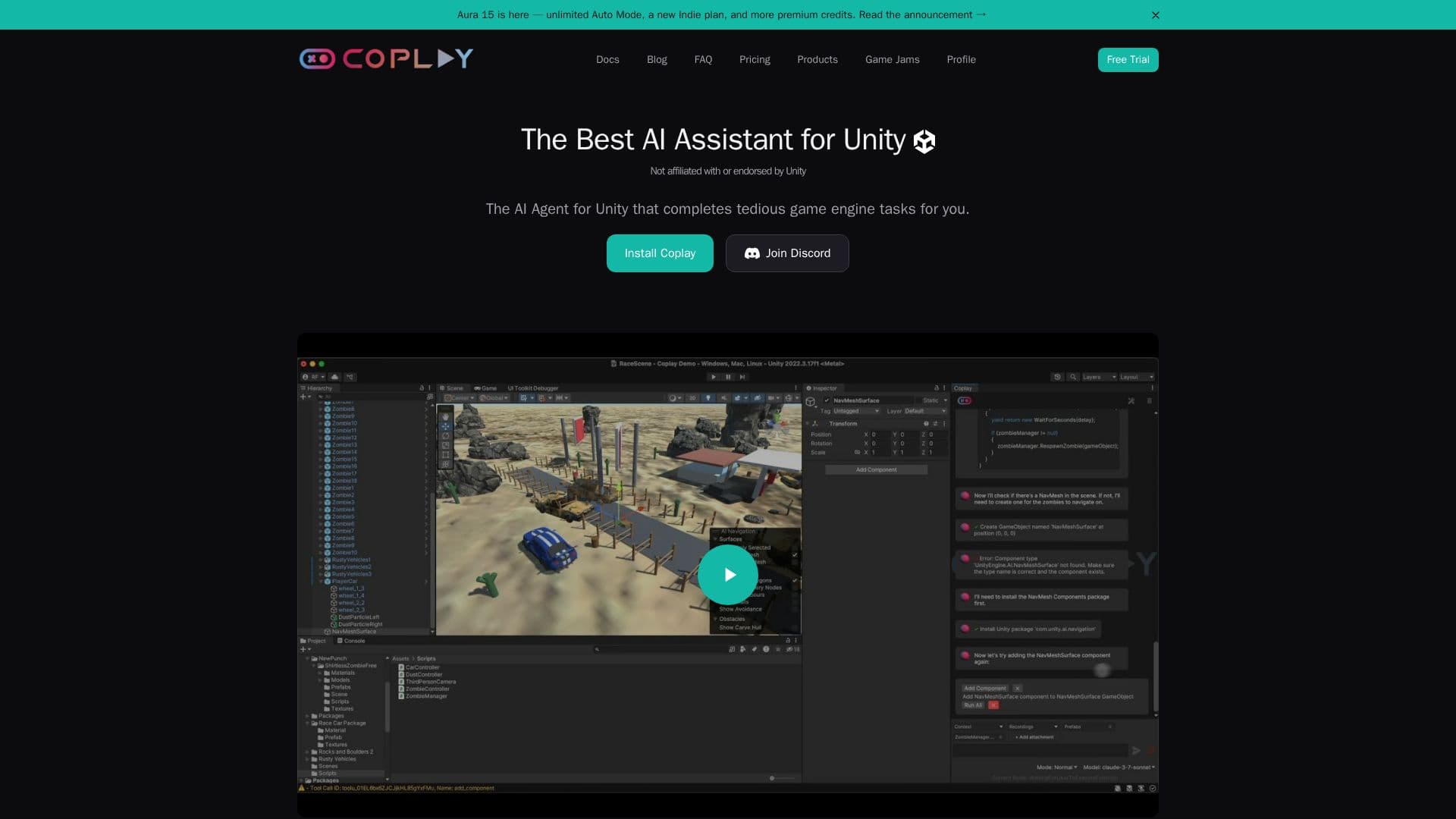Open the Recordings dropdown in the demo Coplay panel
This screenshot has height=819, width=1456.
(x=1032, y=726)
